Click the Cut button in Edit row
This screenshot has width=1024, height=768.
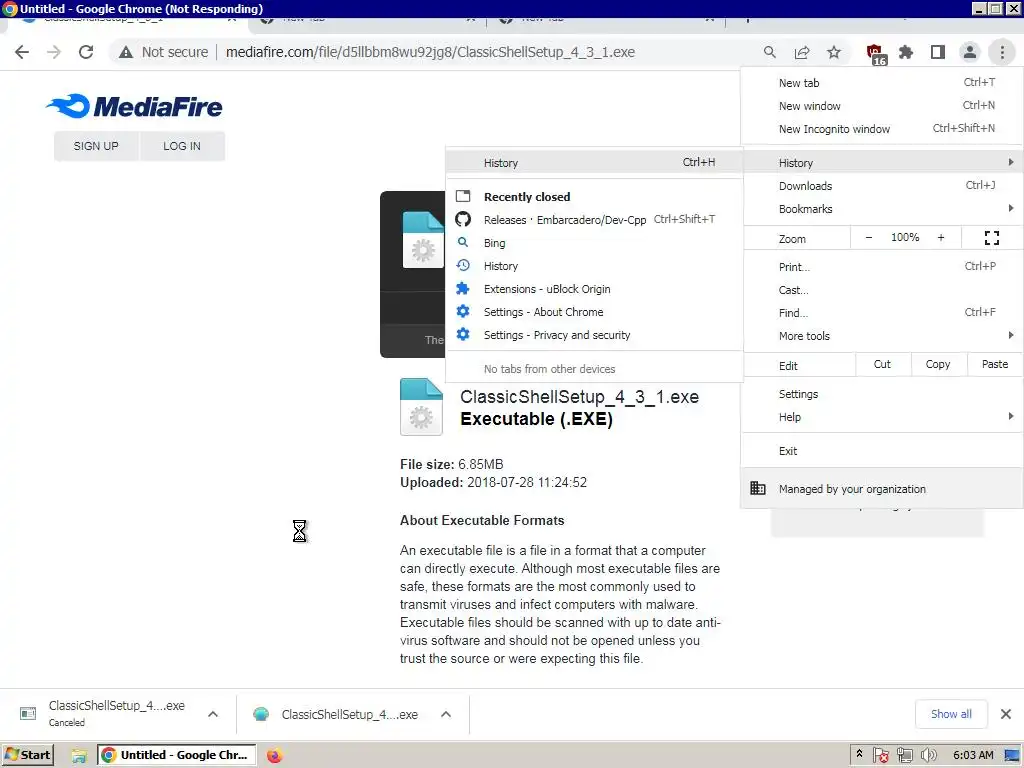(882, 364)
